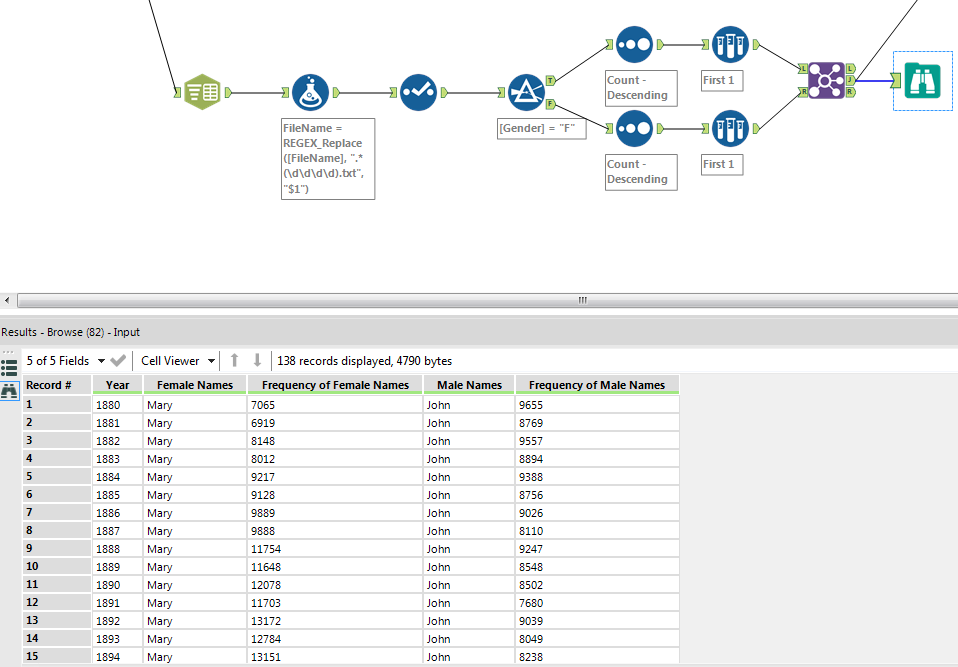Click the table layout icon beside the Results grid

pos(9,364)
